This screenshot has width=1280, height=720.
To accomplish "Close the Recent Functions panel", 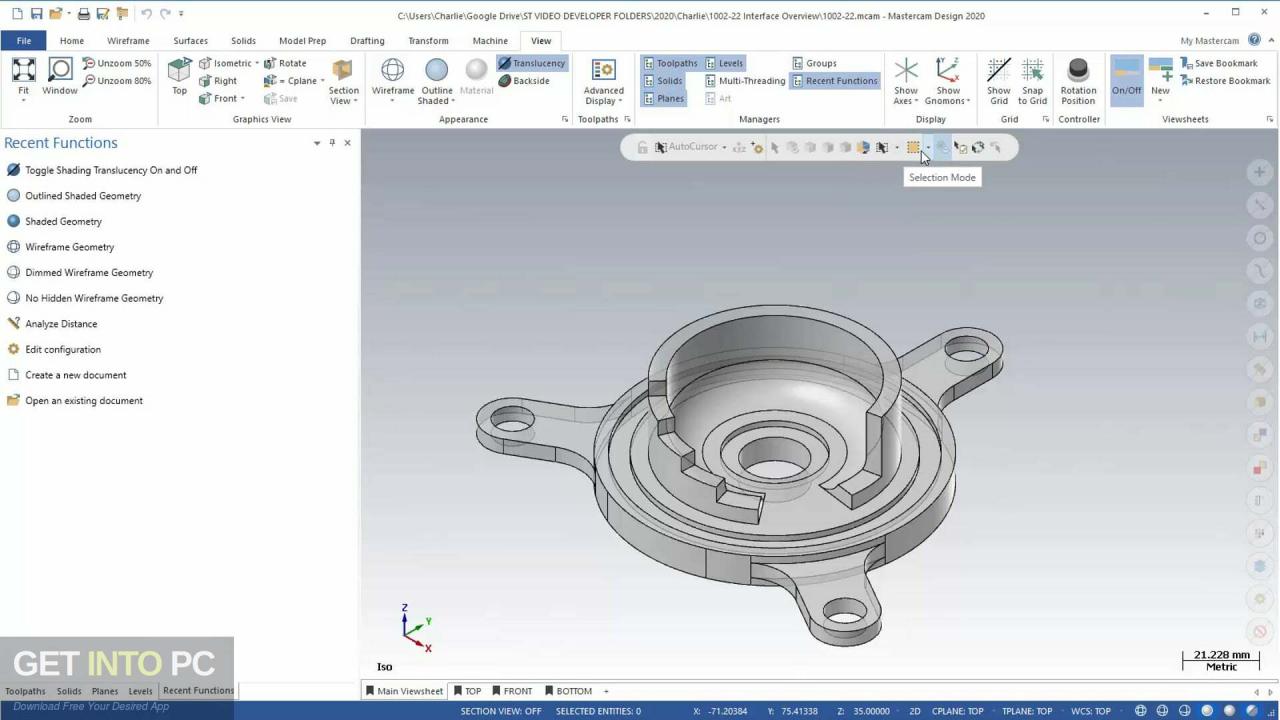I will coord(347,143).
